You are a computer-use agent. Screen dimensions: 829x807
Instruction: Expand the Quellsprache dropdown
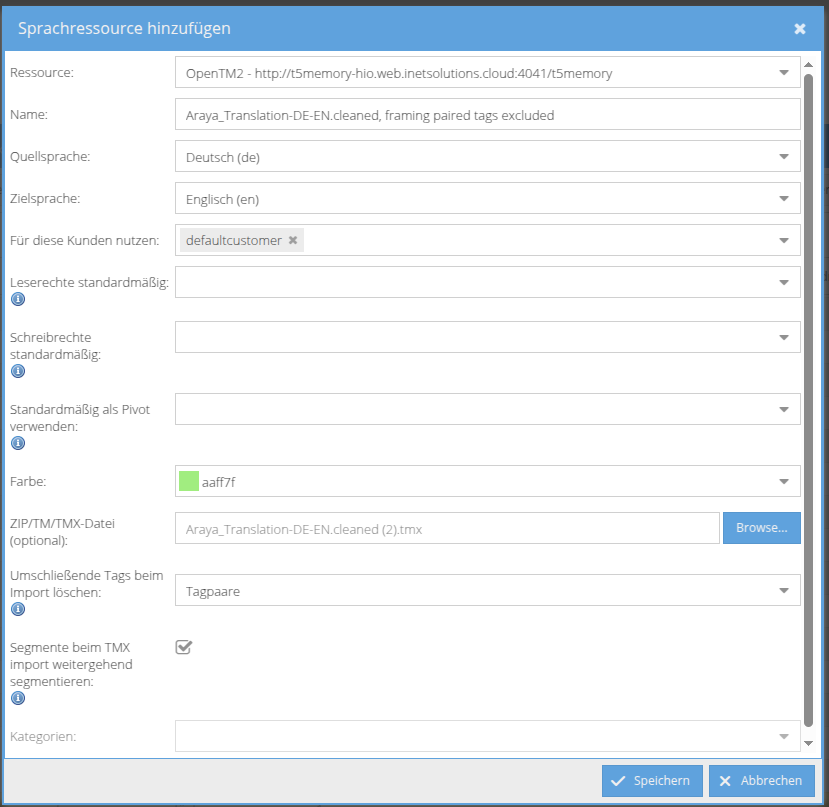(783, 157)
